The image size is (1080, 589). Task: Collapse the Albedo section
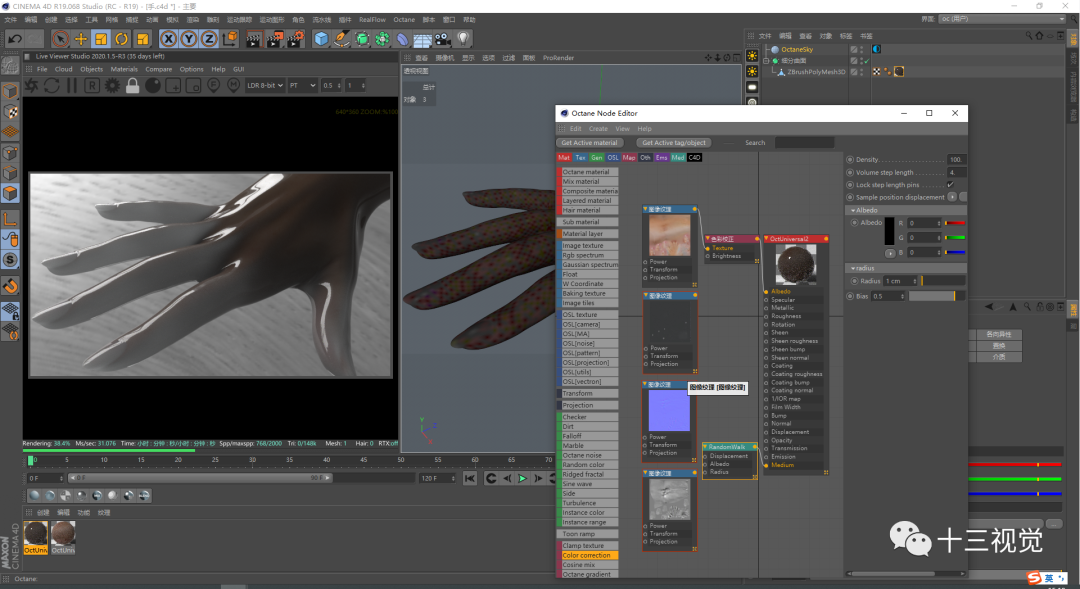[853, 210]
